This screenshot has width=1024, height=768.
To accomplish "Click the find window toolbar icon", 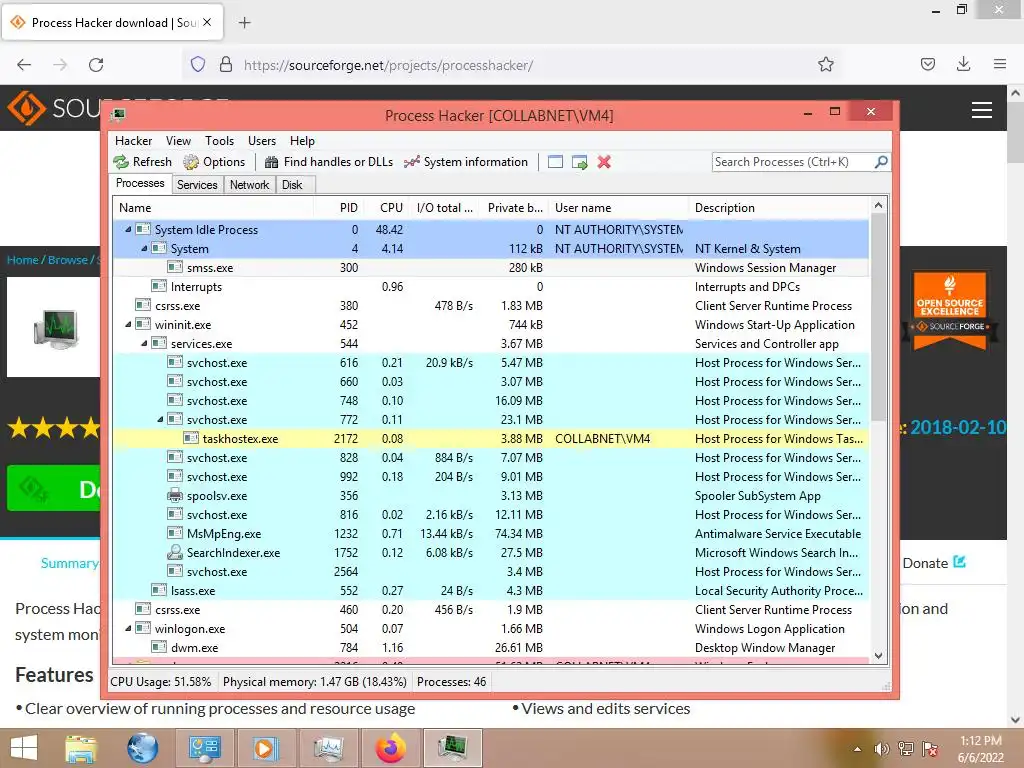I will pos(555,162).
